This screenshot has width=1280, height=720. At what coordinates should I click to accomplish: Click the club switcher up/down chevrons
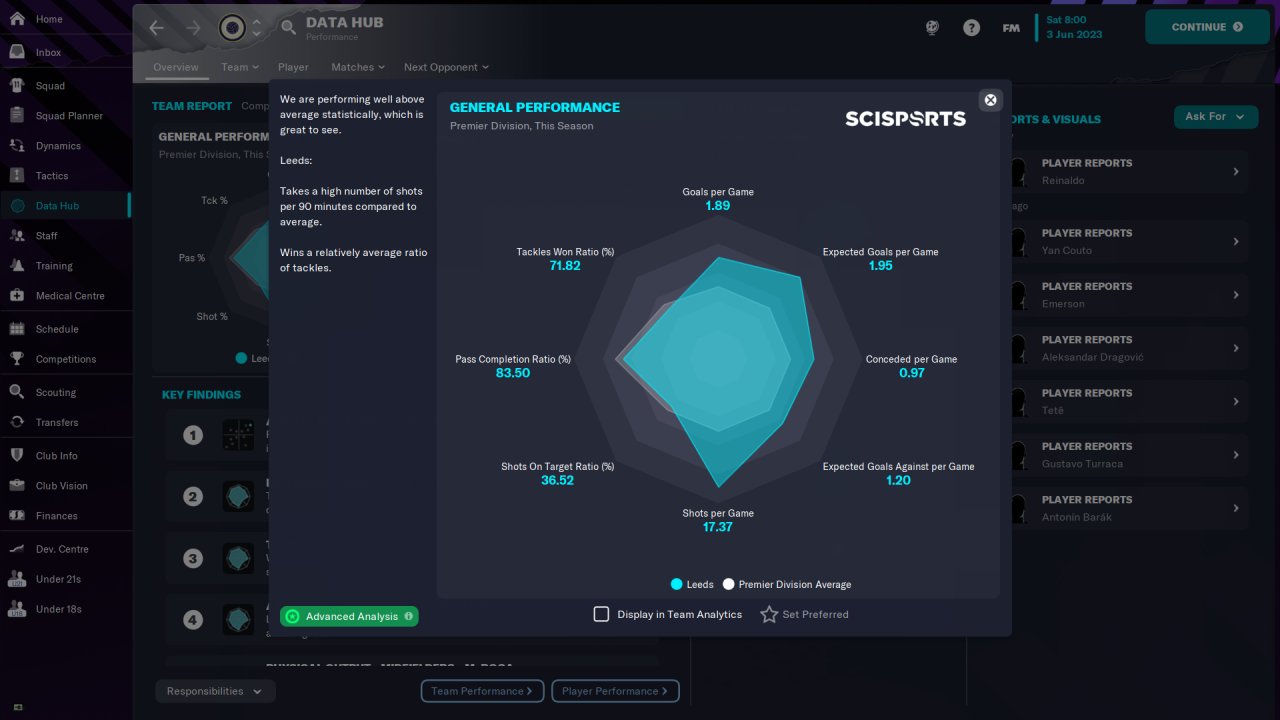click(x=257, y=28)
